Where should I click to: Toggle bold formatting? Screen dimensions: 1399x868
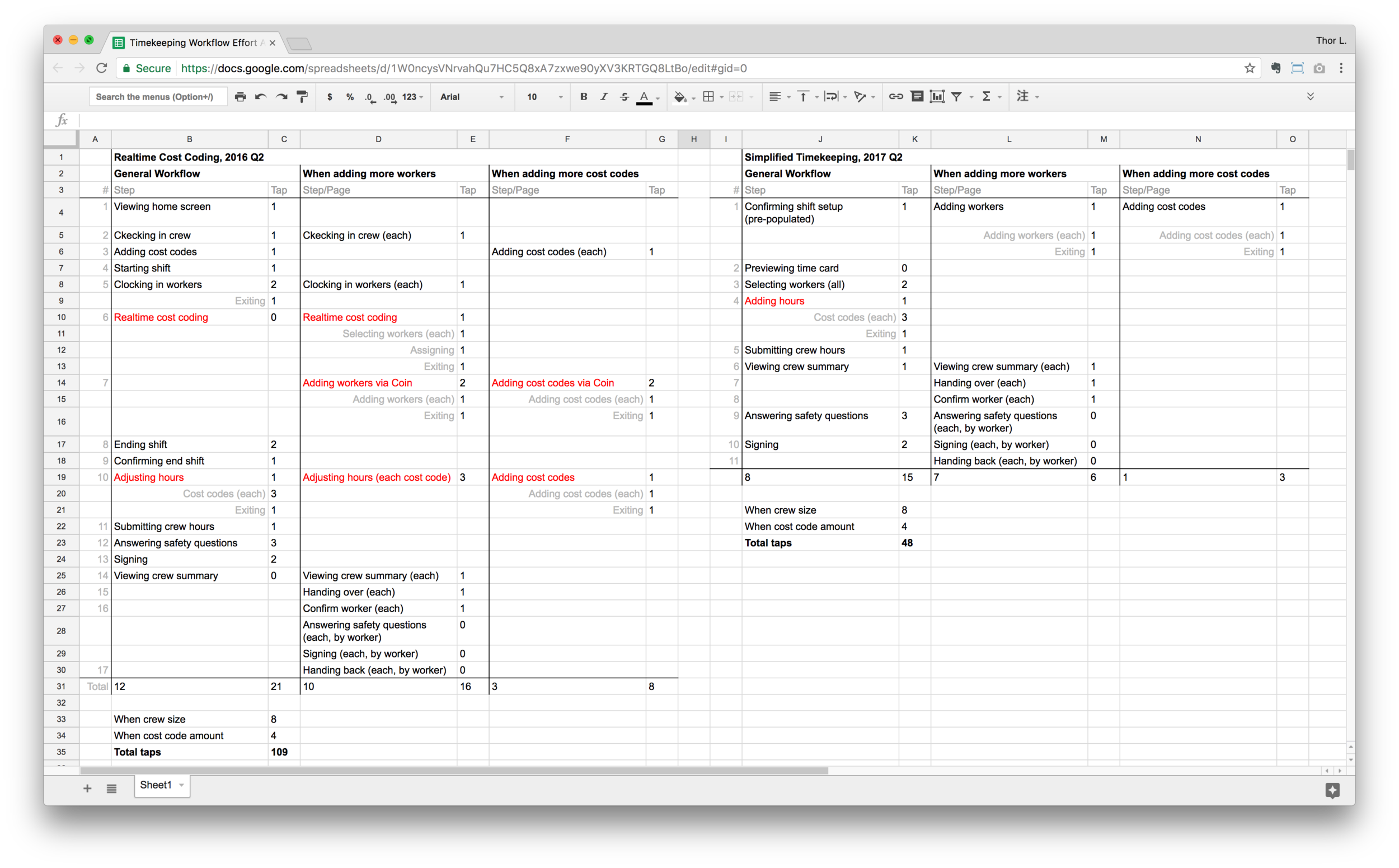pos(583,96)
